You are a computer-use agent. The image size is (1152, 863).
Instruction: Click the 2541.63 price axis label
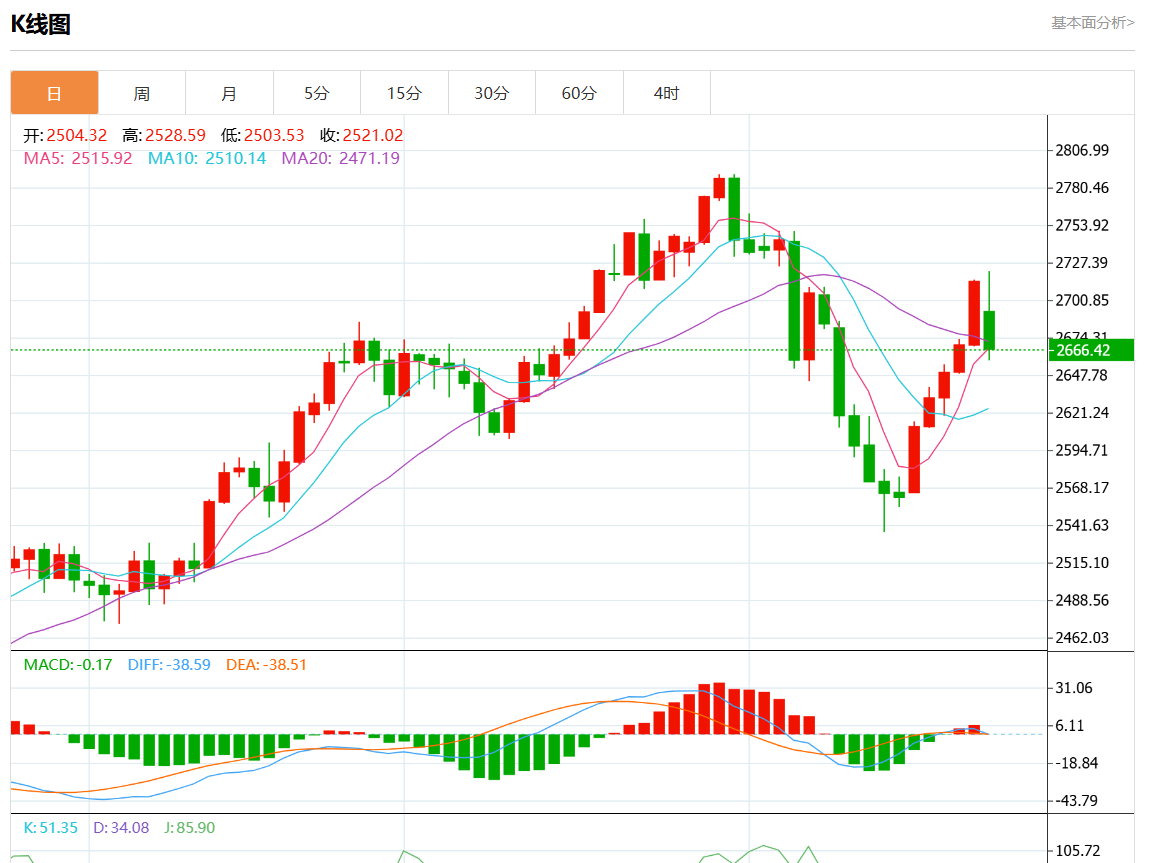(1082, 525)
